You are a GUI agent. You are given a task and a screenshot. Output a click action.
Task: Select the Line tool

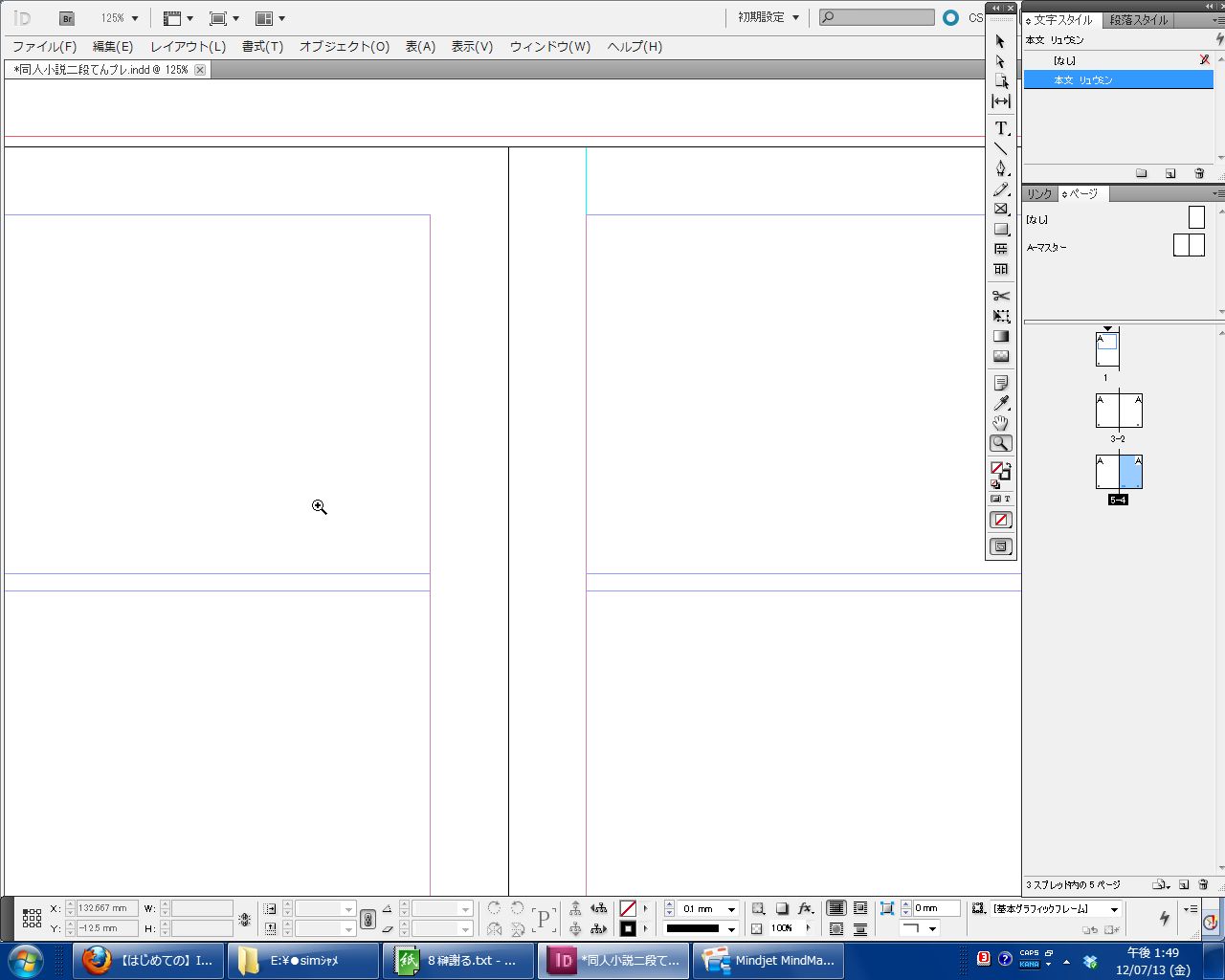pos(1000,148)
